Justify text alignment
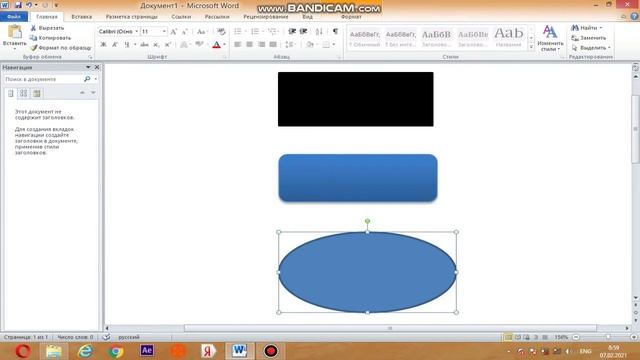 pos(273,44)
